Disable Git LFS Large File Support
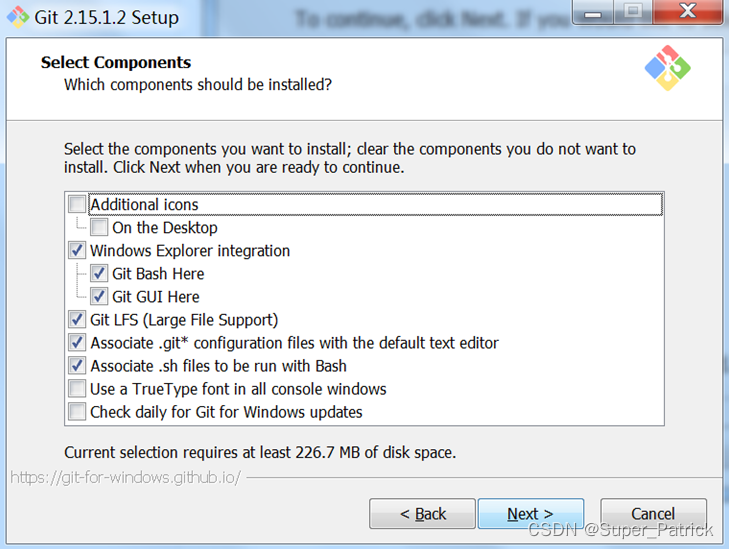Viewport: 729px width, 549px height. (x=77, y=319)
